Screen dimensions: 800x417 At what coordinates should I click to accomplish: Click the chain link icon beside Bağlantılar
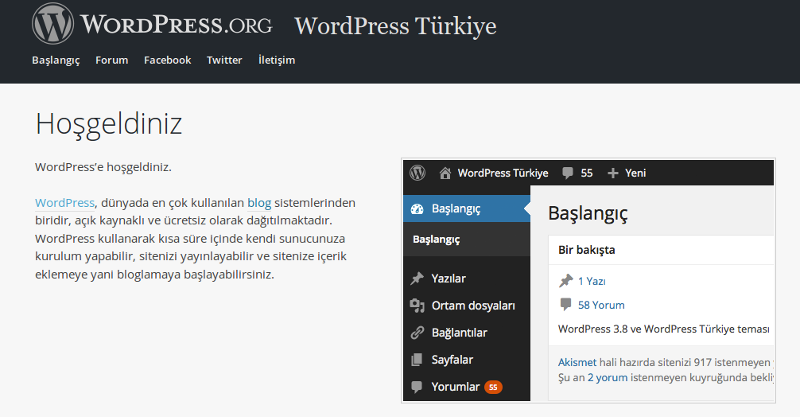(417, 332)
